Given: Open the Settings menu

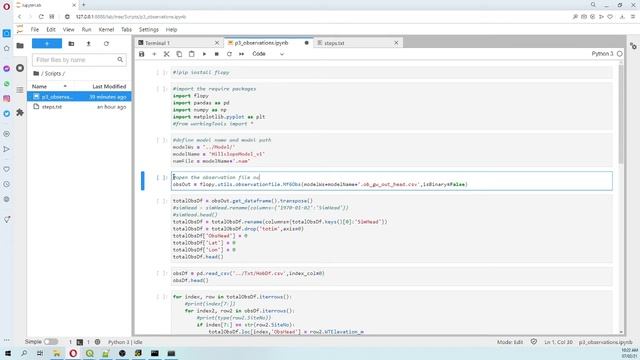Looking at the screenshot, I should tap(149, 29).
